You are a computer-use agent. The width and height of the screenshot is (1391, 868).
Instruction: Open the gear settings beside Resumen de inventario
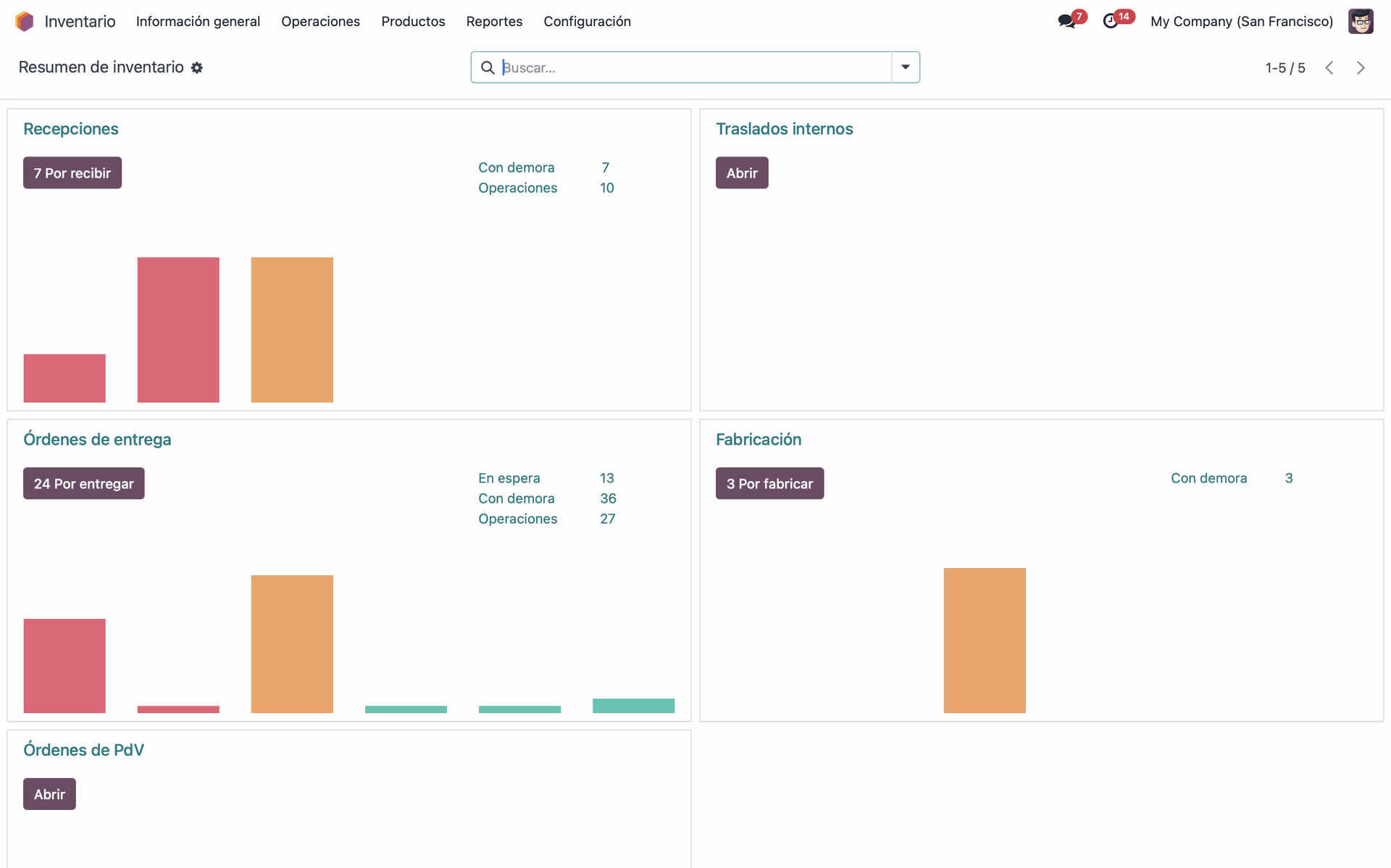tap(197, 68)
